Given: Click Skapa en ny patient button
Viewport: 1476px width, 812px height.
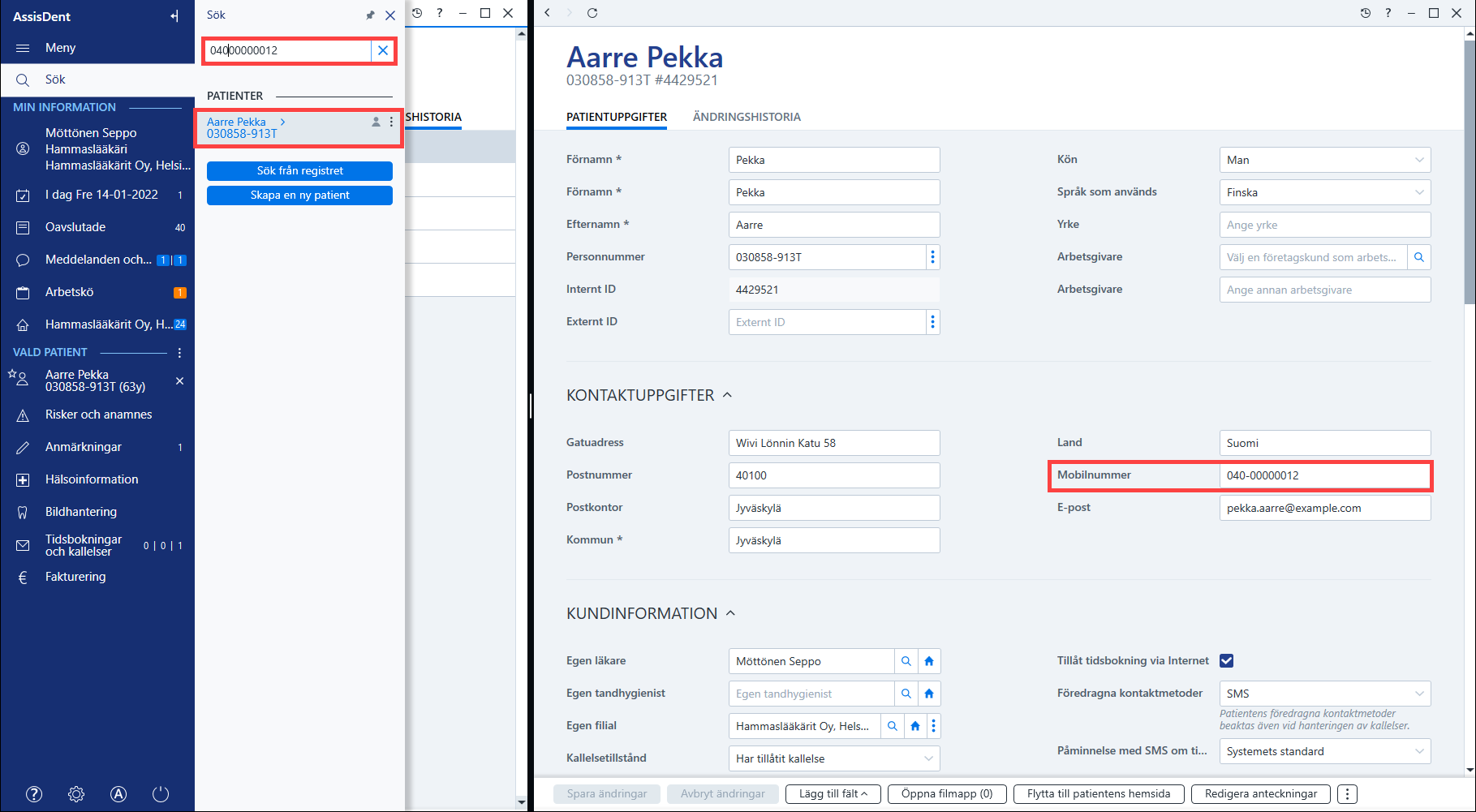Looking at the screenshot, I should point(299,195).
